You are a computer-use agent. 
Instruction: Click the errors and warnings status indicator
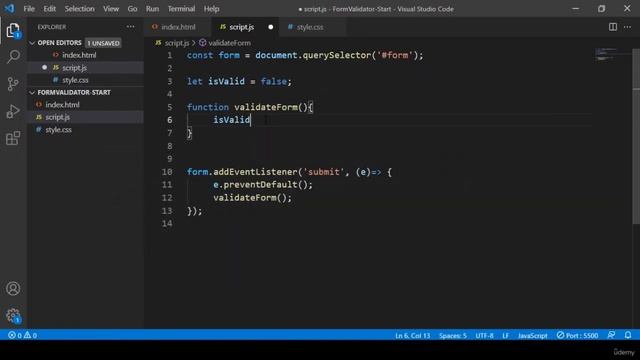[22, 335]
